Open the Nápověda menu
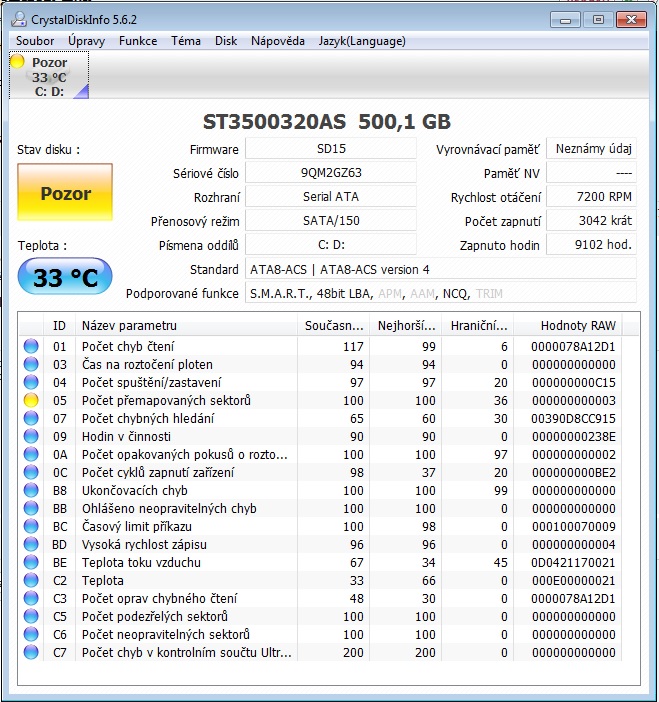This screenshot has height=702, width=659. pos(278,41)
